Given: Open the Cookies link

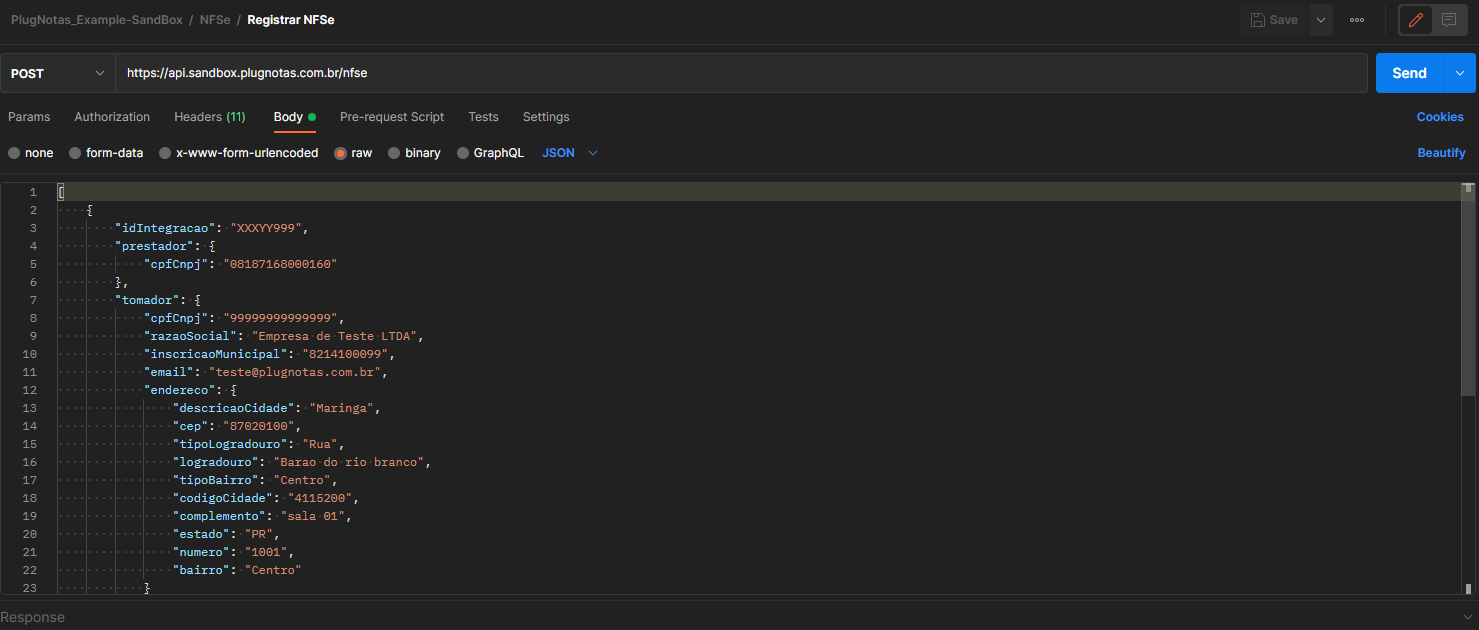Looking at the screenshot, I should [x=1440, y=117].
